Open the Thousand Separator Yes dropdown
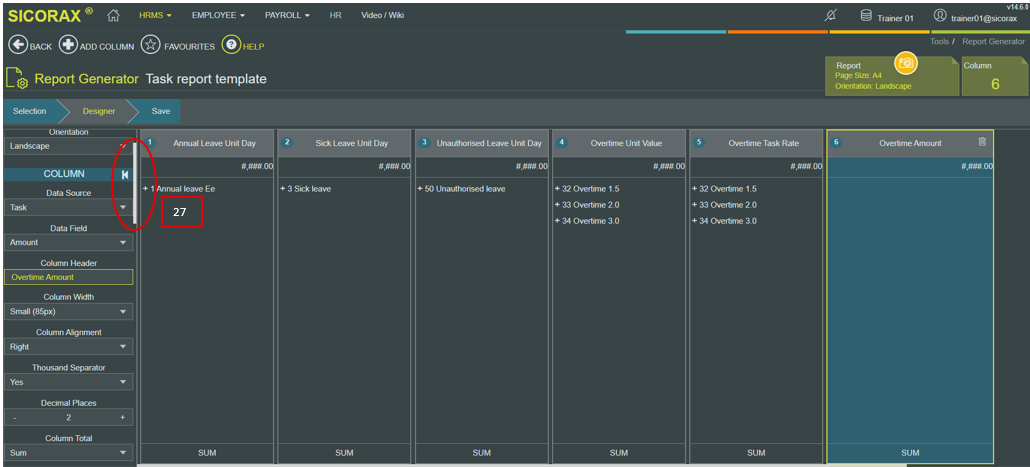 pos(68,382)
